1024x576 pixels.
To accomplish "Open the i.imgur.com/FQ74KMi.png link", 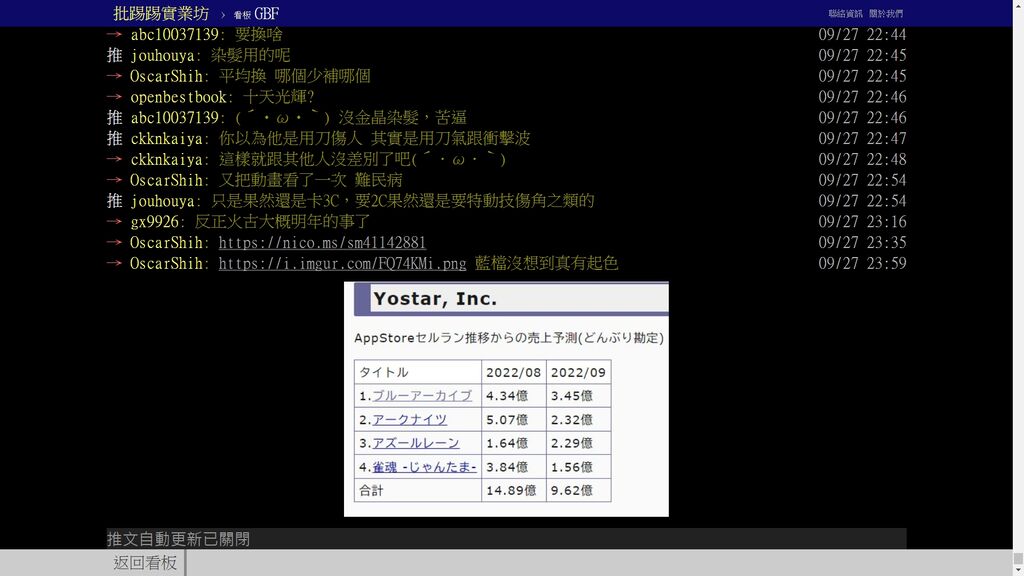I will tap(342, 263).
